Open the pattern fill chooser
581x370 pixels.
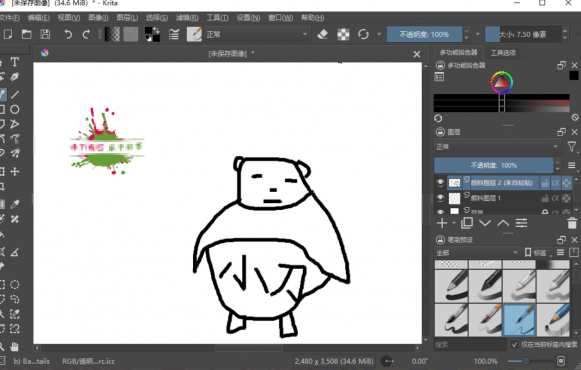(x=130, y=34)
